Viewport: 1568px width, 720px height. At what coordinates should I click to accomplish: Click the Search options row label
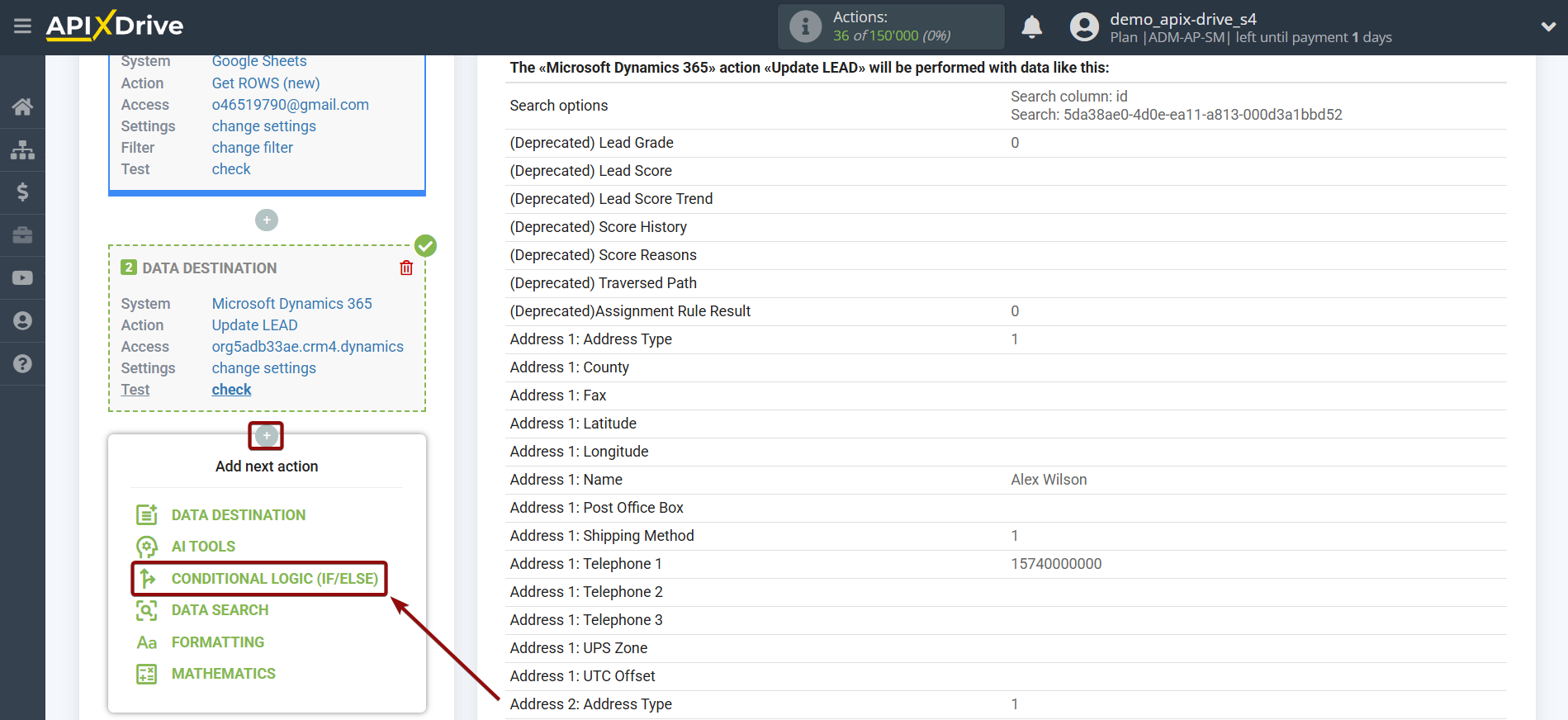(x=559, y=106)
